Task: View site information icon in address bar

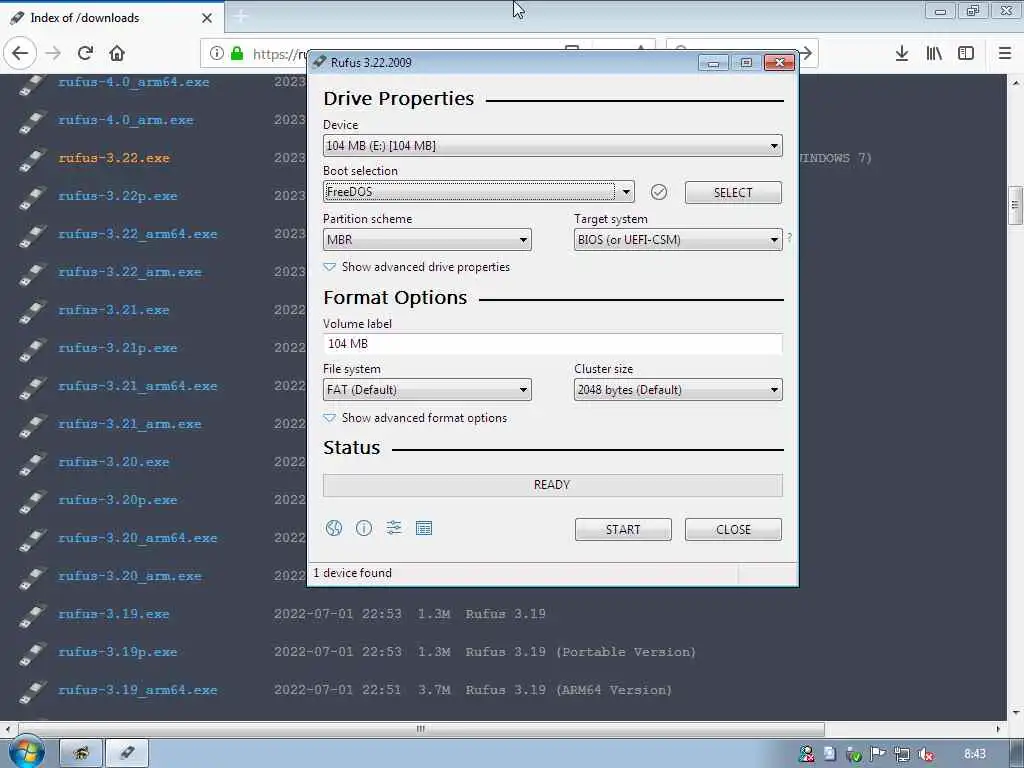Action: coord(217,54)
